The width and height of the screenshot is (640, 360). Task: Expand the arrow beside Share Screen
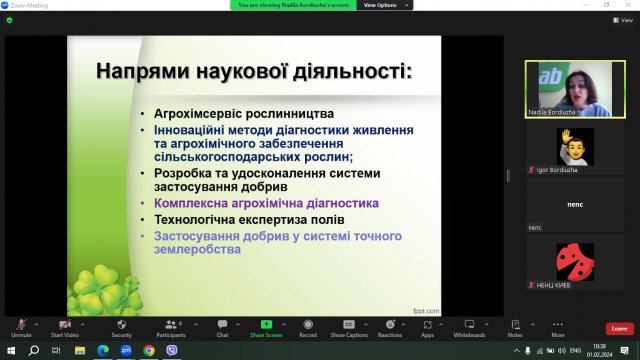[284, 324]
